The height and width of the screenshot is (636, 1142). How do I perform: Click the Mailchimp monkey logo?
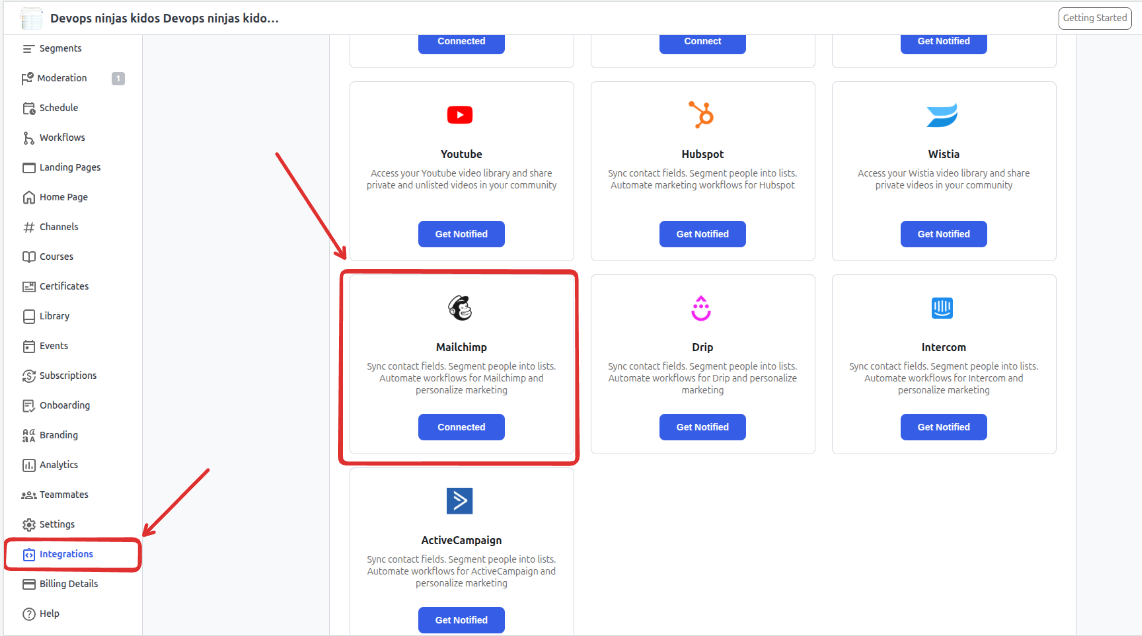[460, 308]
